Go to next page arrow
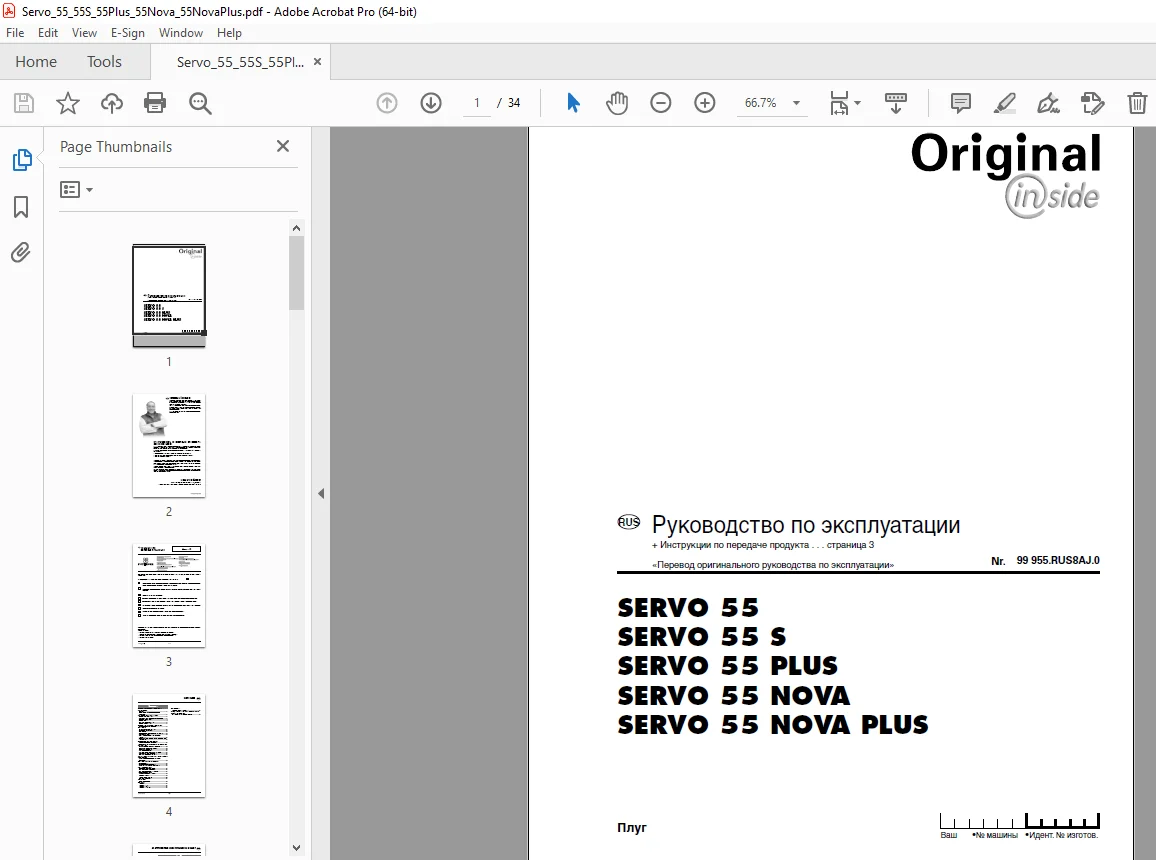Image resolution: width=1156 pixels, height=860 pixels. tap(431, 103)
